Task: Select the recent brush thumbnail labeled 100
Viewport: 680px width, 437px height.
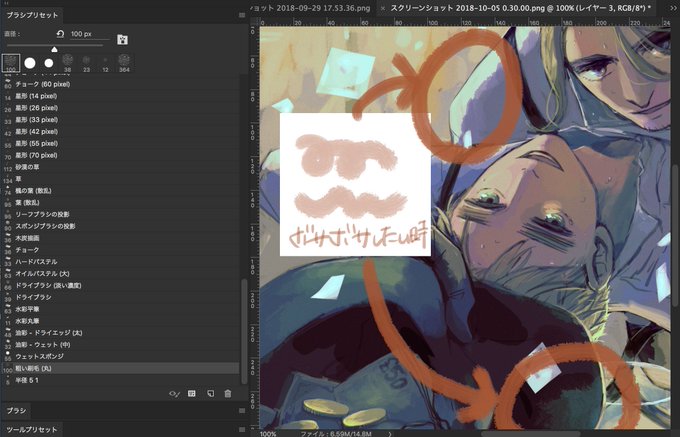Action: coord(11,63)
